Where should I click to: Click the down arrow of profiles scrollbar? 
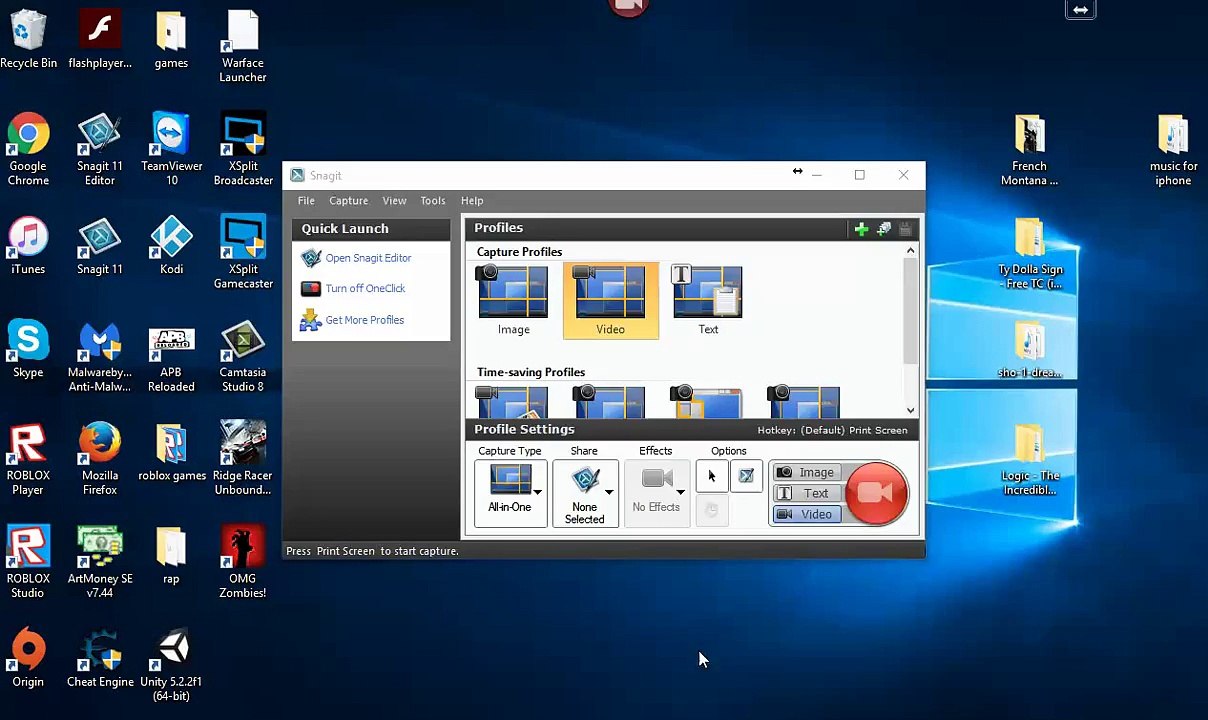point(910,410)
